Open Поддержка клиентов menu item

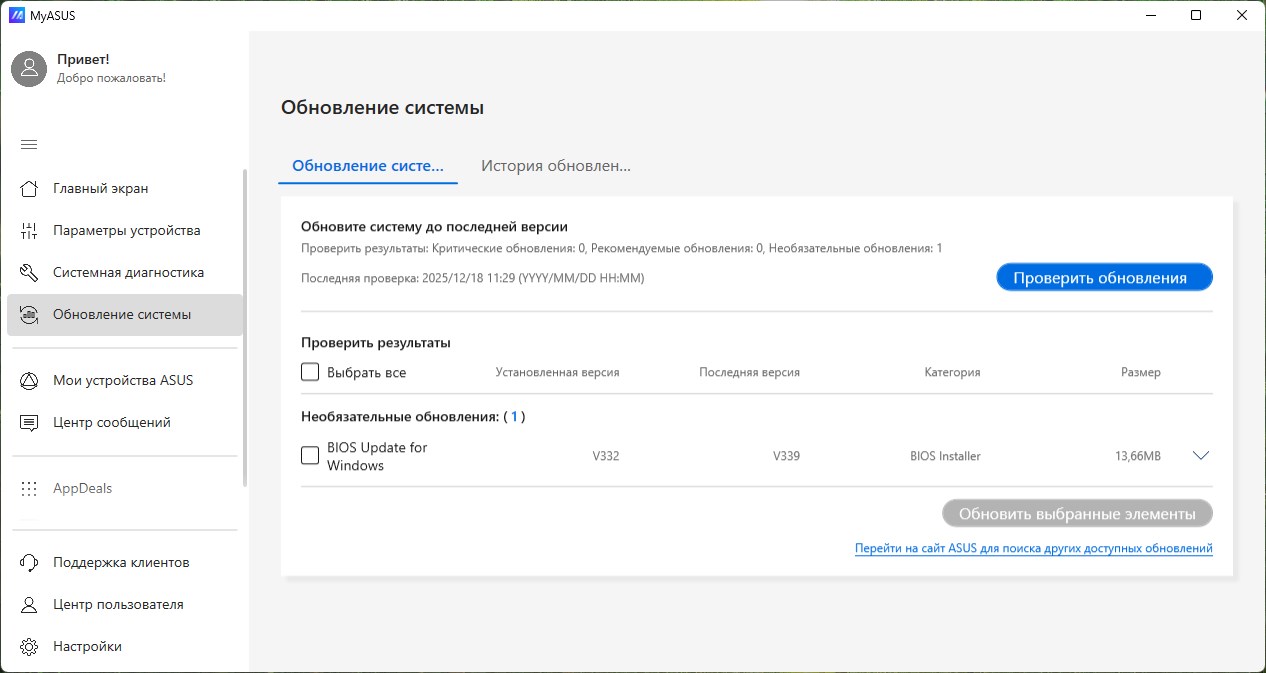(x=125, y=562)
